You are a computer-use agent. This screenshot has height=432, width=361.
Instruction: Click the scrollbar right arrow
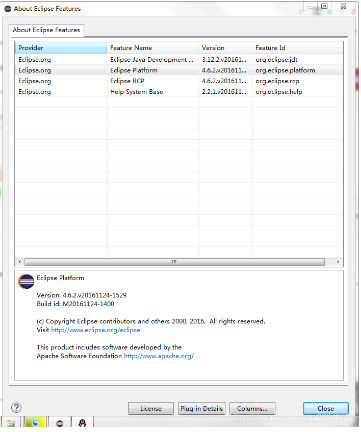click(x=338, y=262)
